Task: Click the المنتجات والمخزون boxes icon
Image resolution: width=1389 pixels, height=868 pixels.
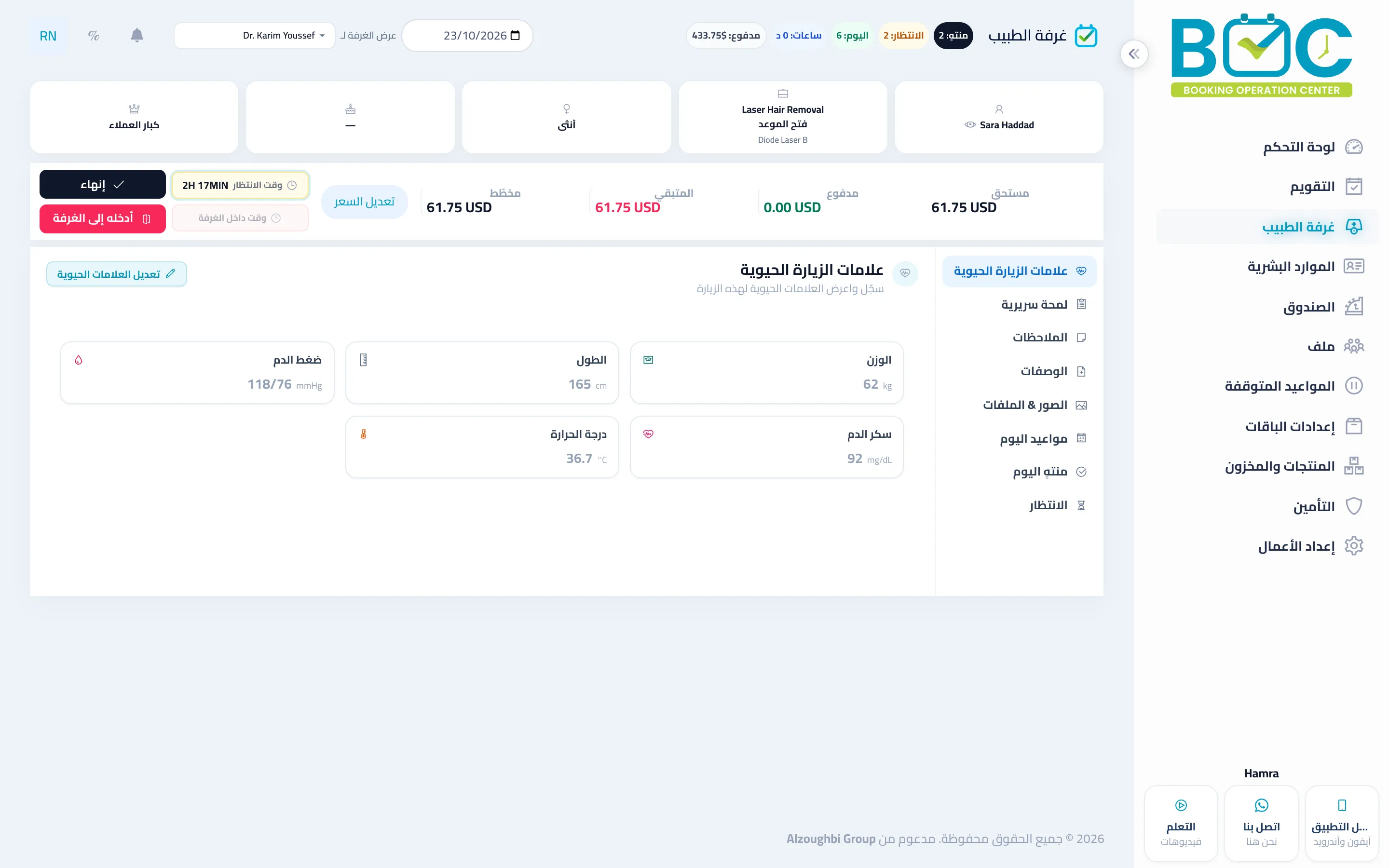Action: point(1353,465)
